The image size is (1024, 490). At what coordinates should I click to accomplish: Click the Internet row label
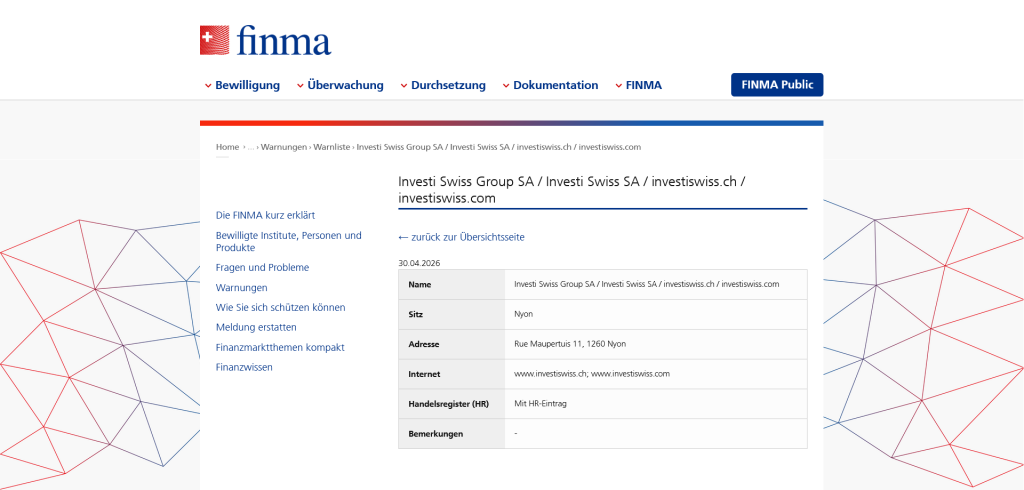pyautogui.click(x=424, y=374)
